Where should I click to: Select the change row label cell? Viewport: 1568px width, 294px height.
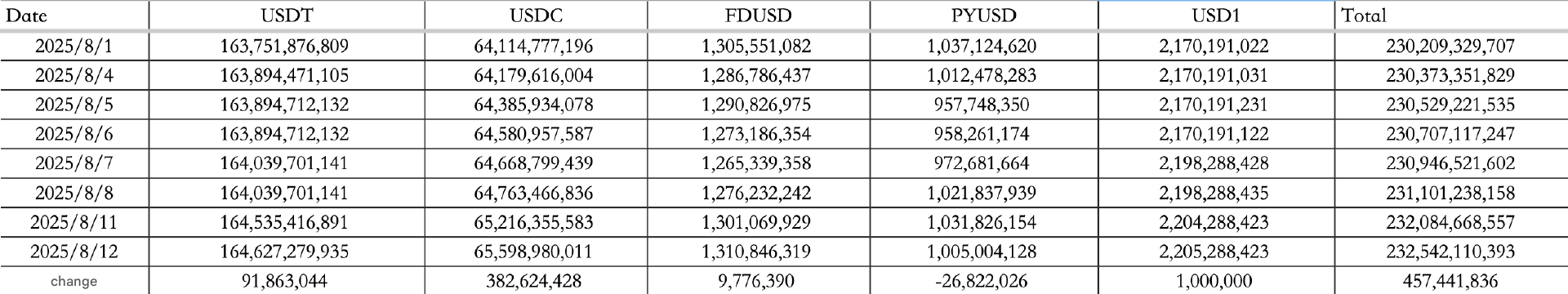click(74, 281)
